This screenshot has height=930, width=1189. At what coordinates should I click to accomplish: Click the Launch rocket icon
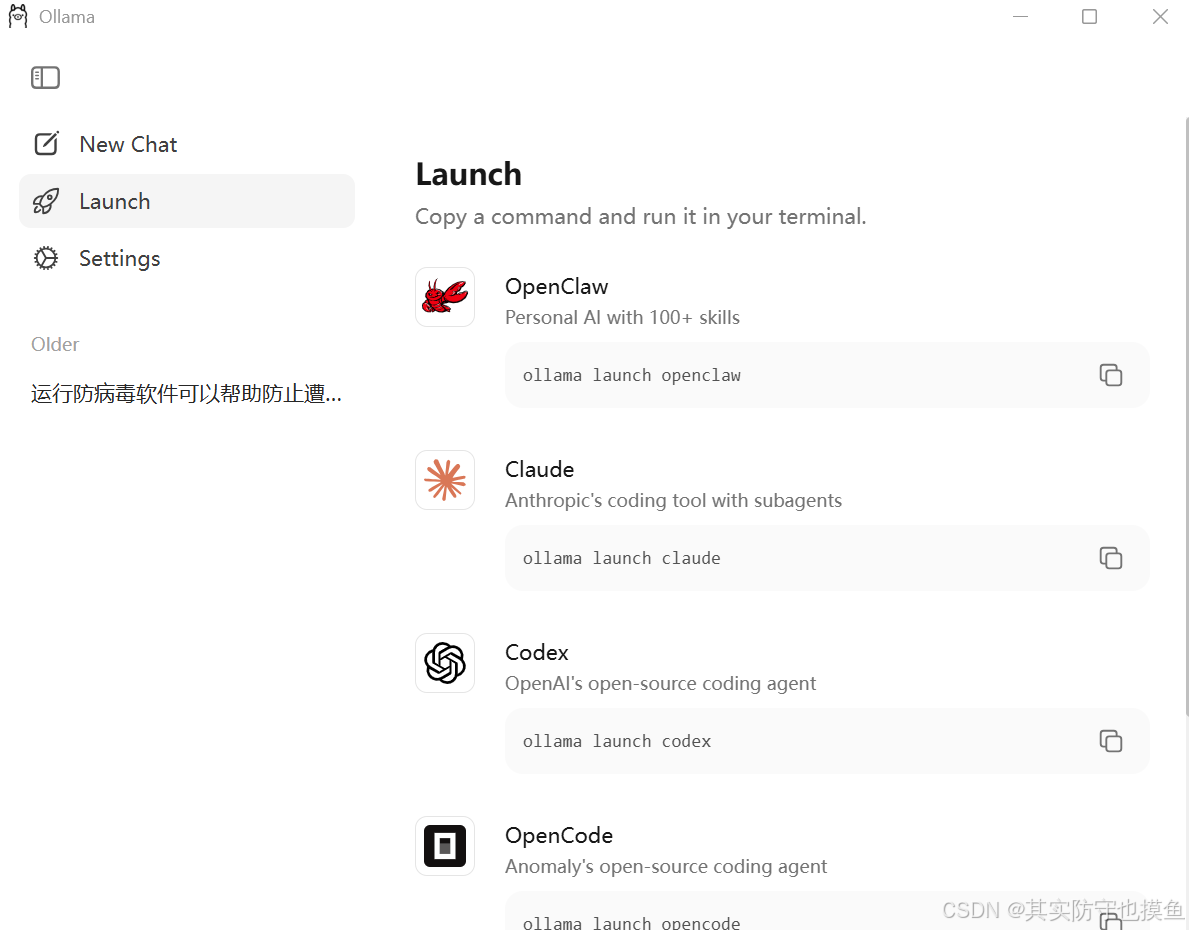46,201
